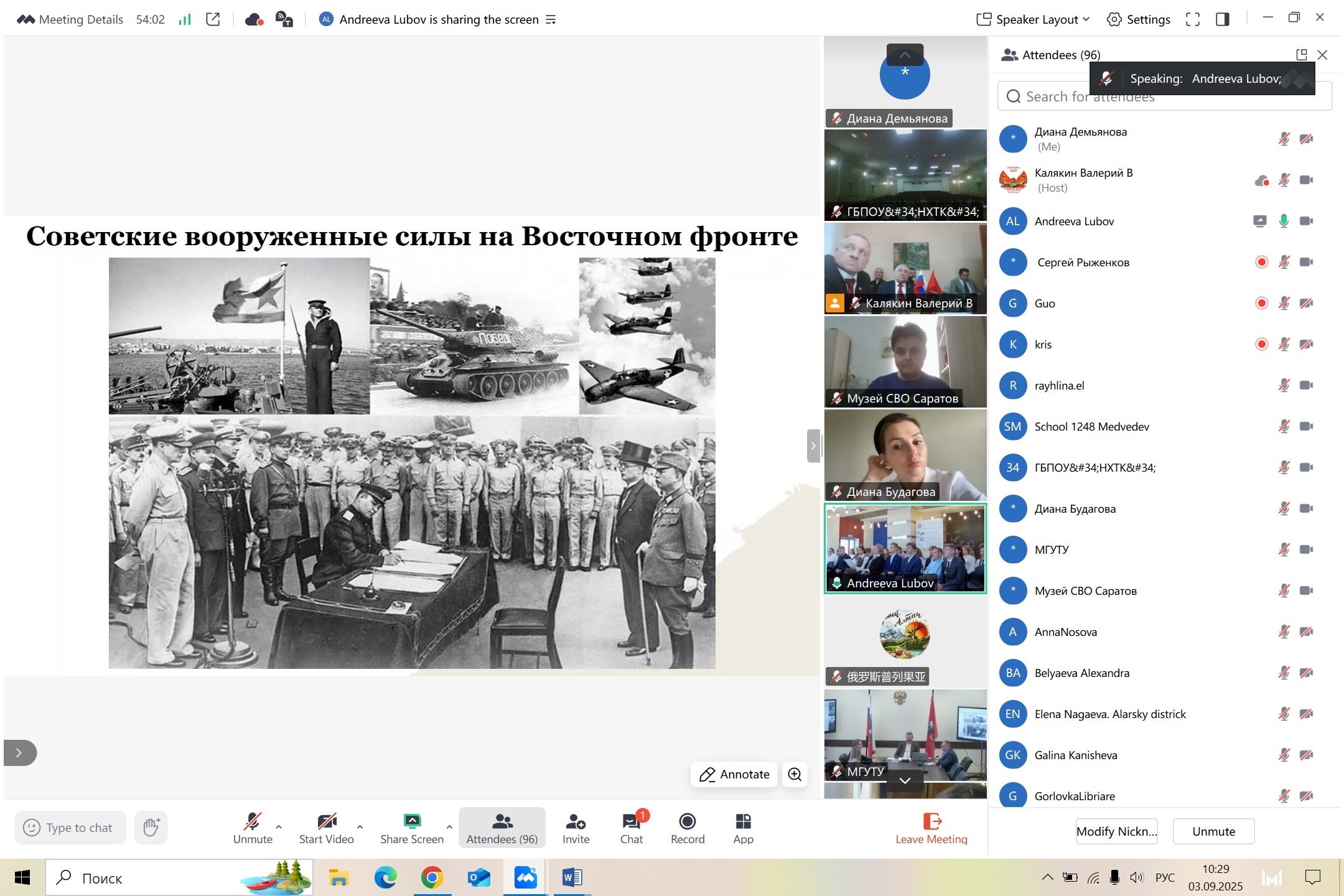Open the Chat panel

point(631,828)
